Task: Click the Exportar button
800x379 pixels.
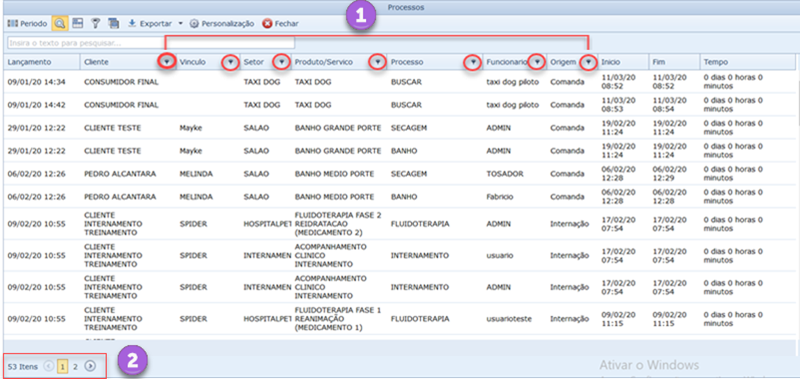Action: 150,23
